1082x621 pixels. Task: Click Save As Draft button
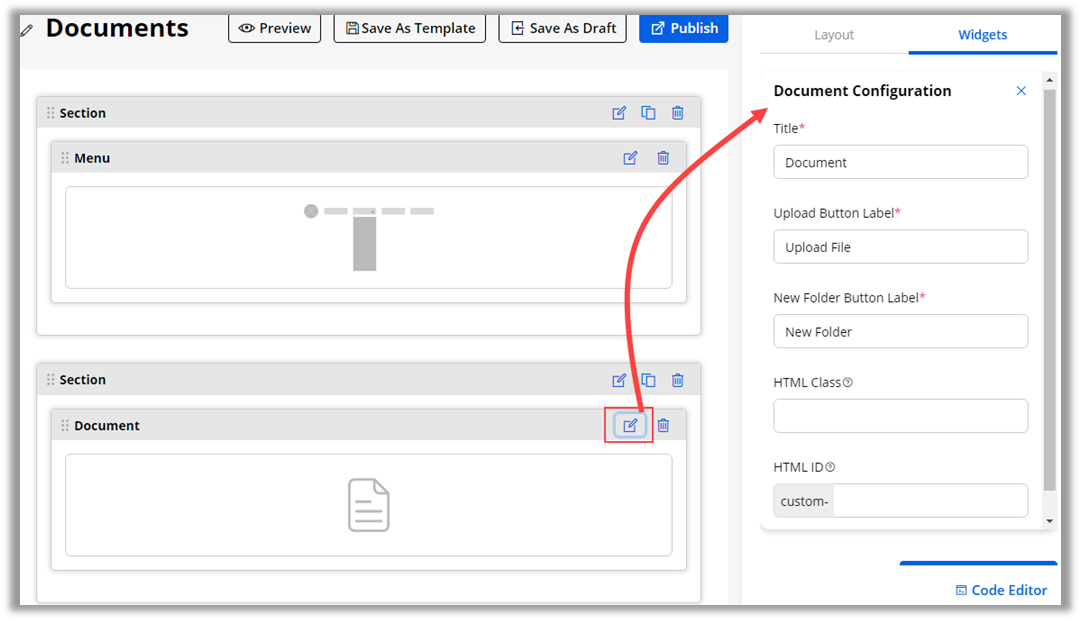pos(562,28)
